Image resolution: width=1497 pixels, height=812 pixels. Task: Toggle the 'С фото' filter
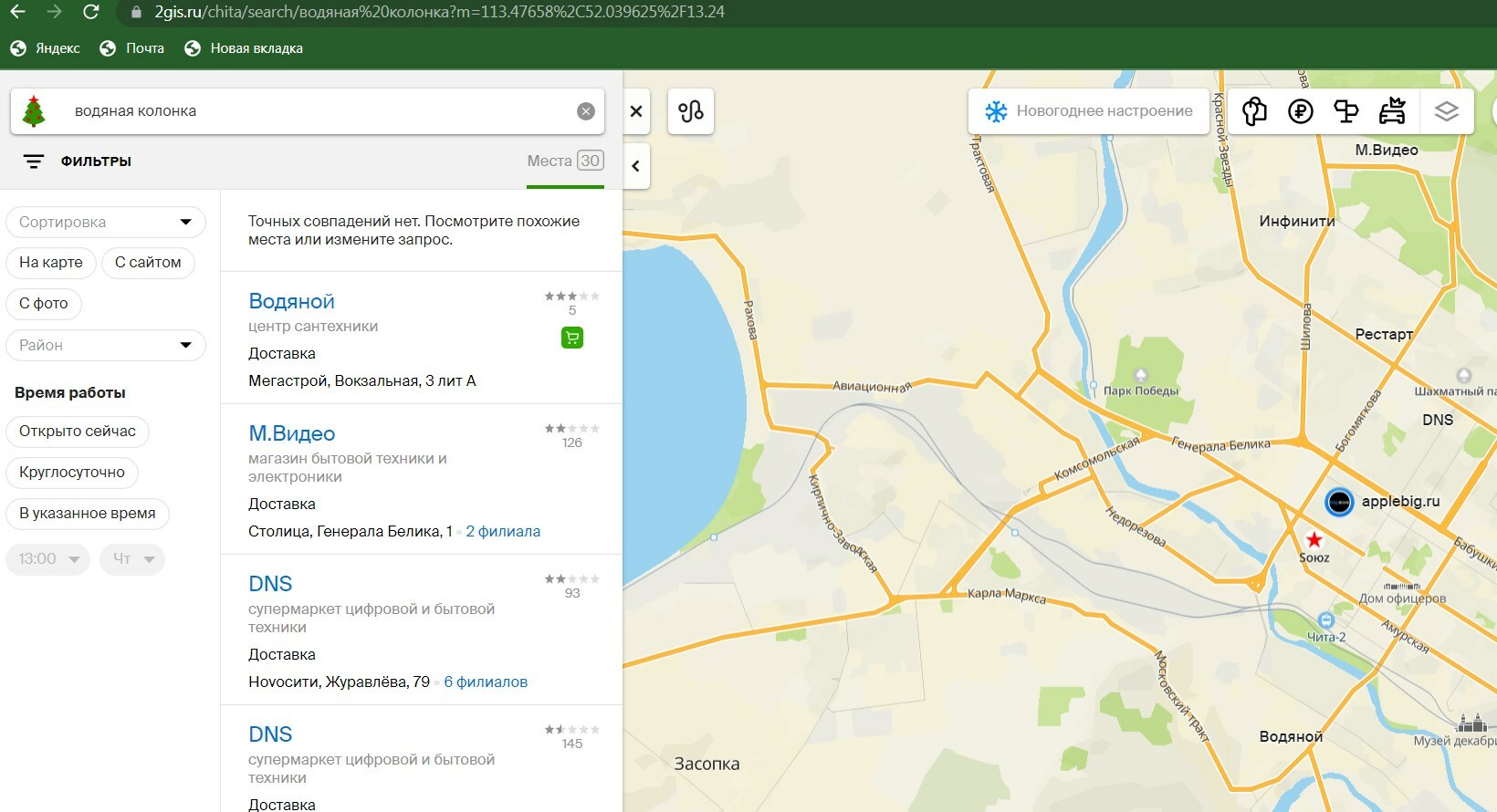pos(44,304)
